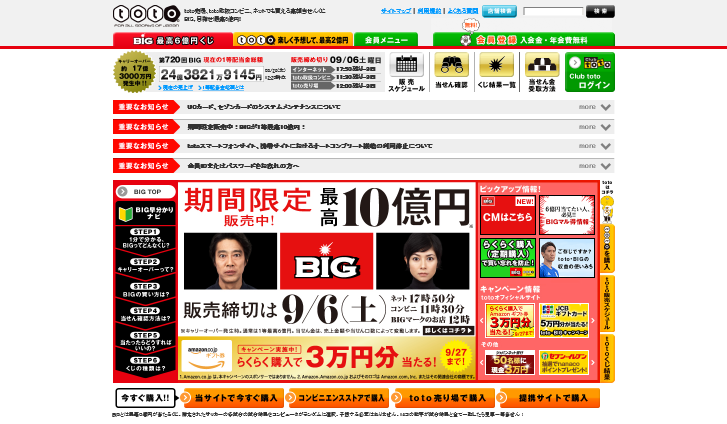
Task: Show previous campaign with upper left arrow
Action: click(x=482, y=321)
